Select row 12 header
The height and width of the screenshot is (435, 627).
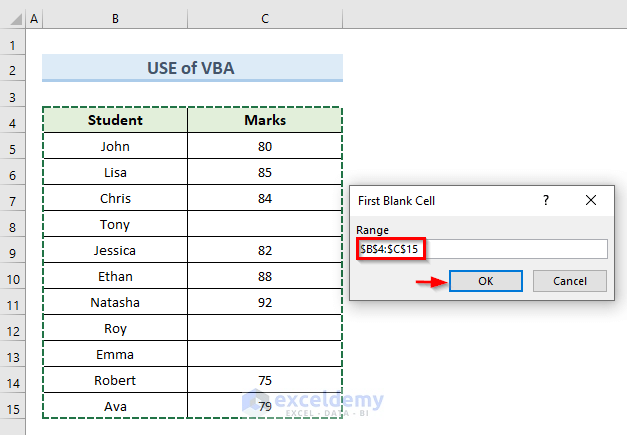[12, 329]
